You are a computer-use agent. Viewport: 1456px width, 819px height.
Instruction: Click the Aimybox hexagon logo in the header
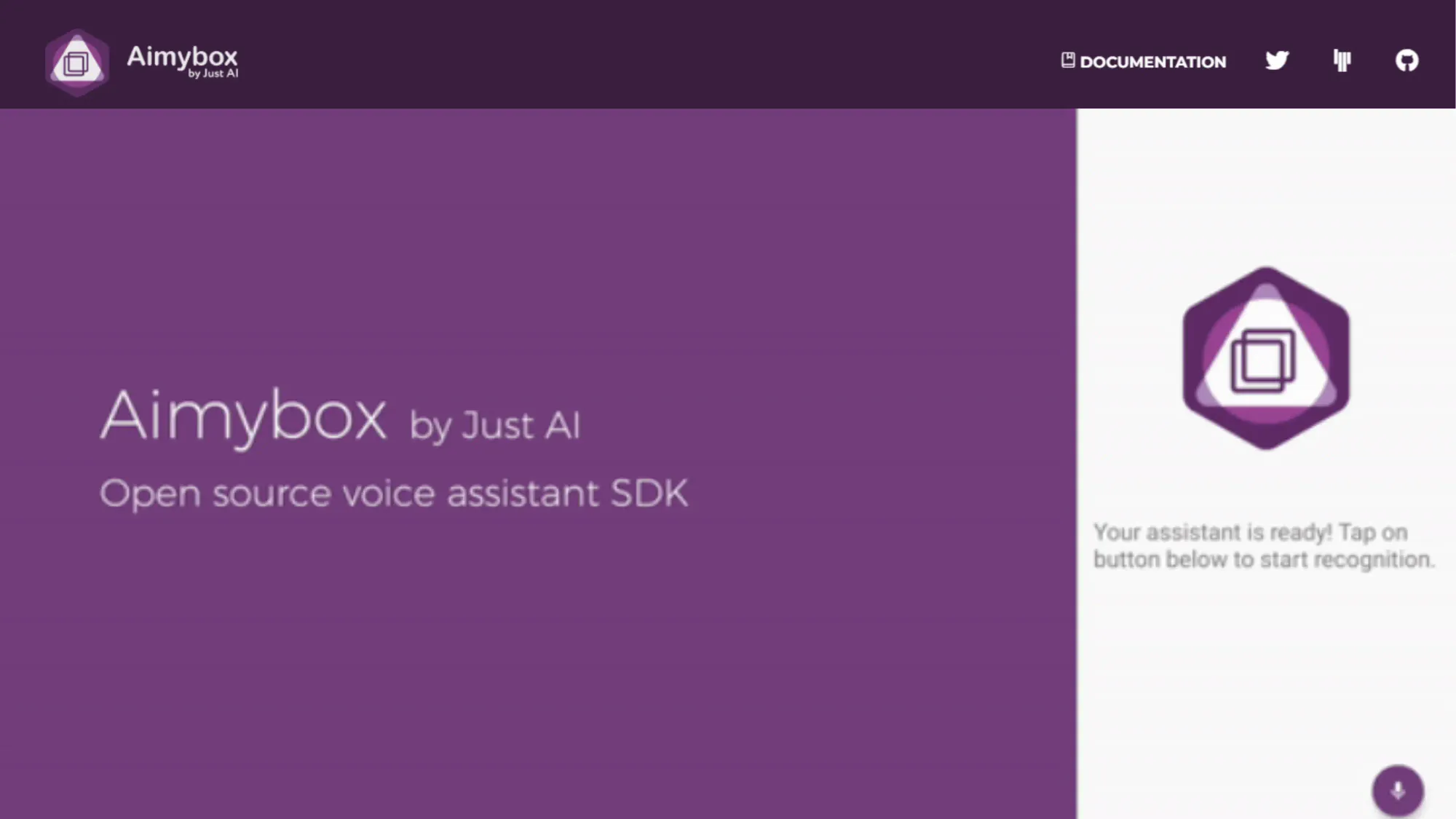click(x=77, y=60)
